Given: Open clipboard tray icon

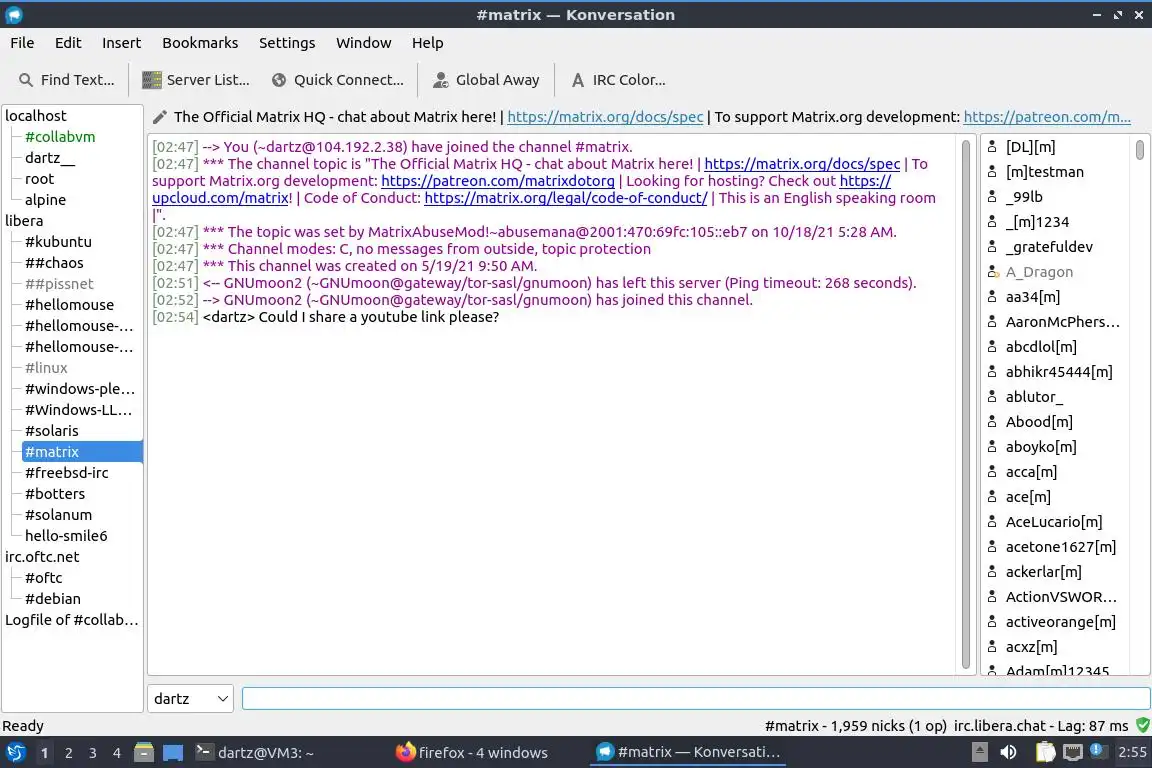Looking at the screenshot, I should pos(1045,753).
